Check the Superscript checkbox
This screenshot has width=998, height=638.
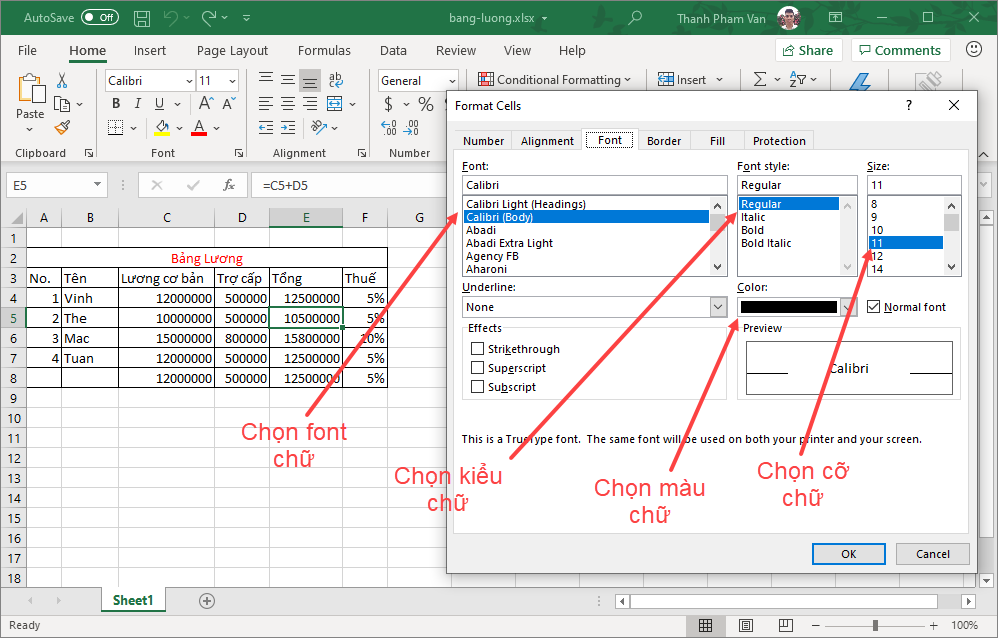(477, 367)
